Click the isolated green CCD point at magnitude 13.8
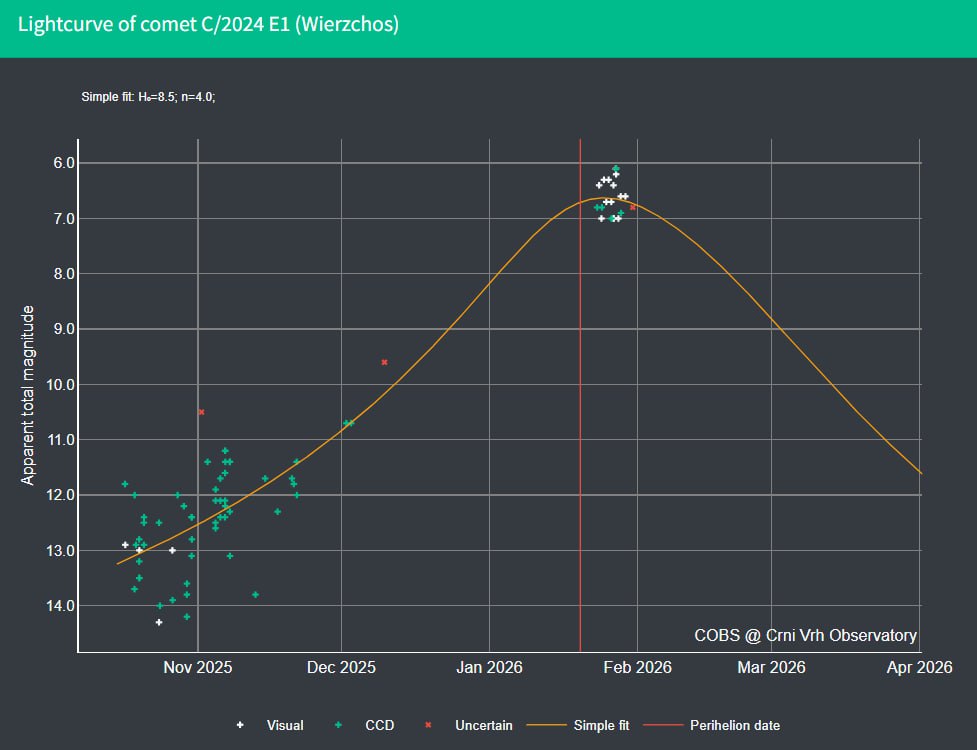The image size is (977, 750). click(255, 594)
